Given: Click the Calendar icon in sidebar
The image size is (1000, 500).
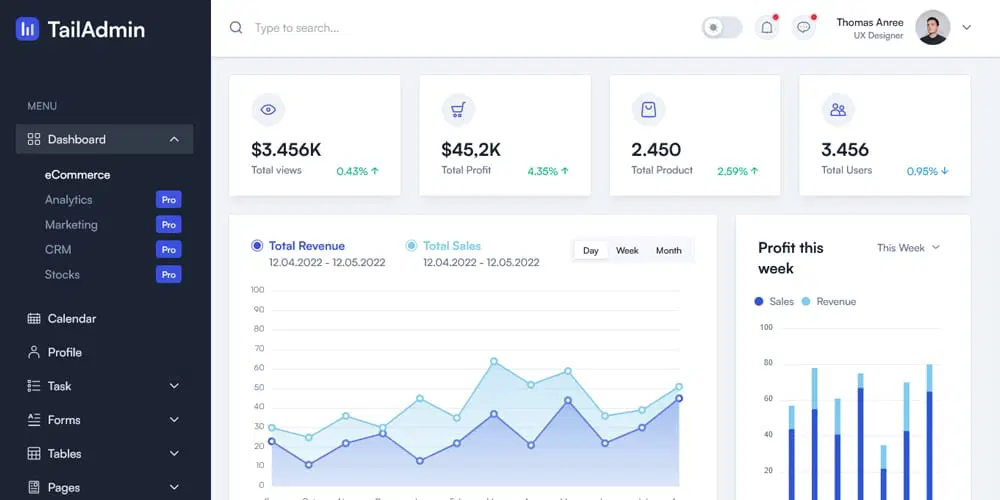Looking at the screenshot, I should 34,318.
